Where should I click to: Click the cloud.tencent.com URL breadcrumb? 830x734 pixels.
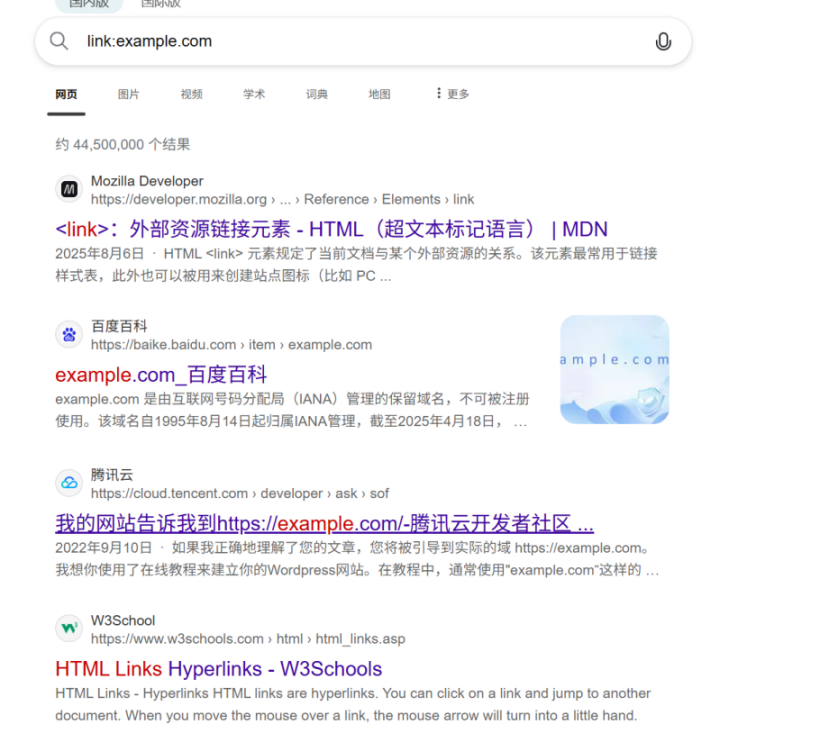click(240, 494)
